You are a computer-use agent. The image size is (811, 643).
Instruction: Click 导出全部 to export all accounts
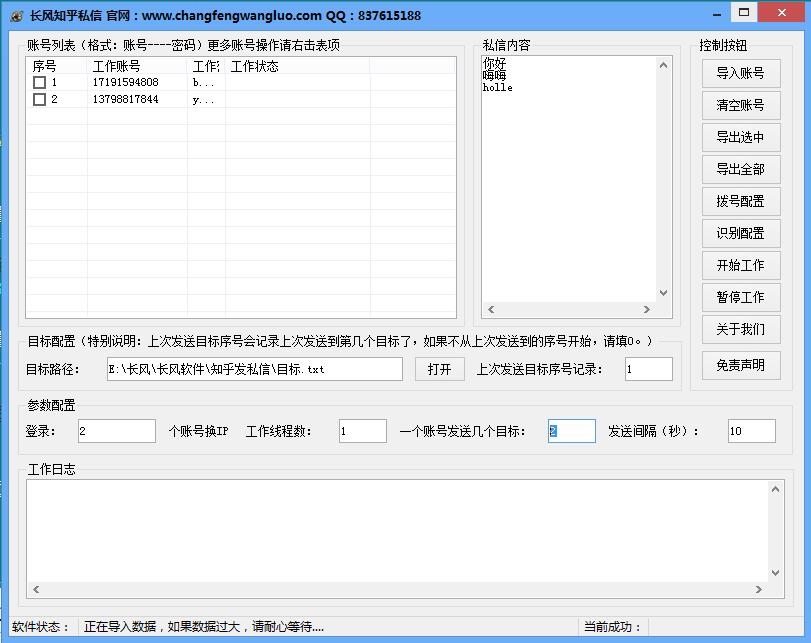740,169
